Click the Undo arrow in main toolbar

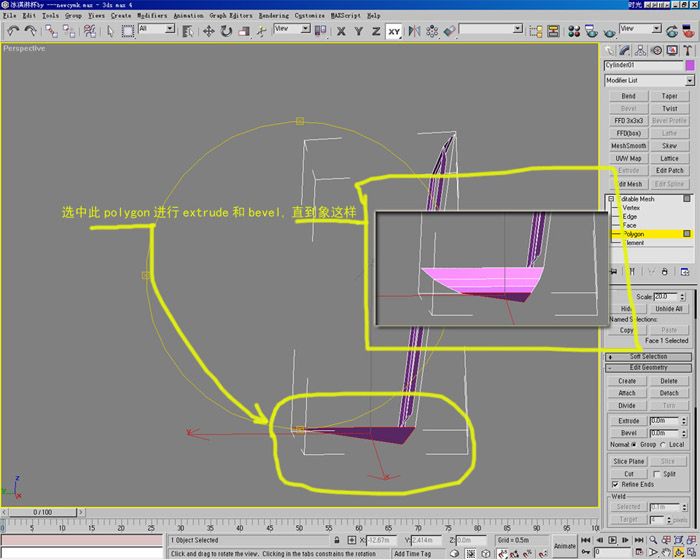(x=13, y=31)
